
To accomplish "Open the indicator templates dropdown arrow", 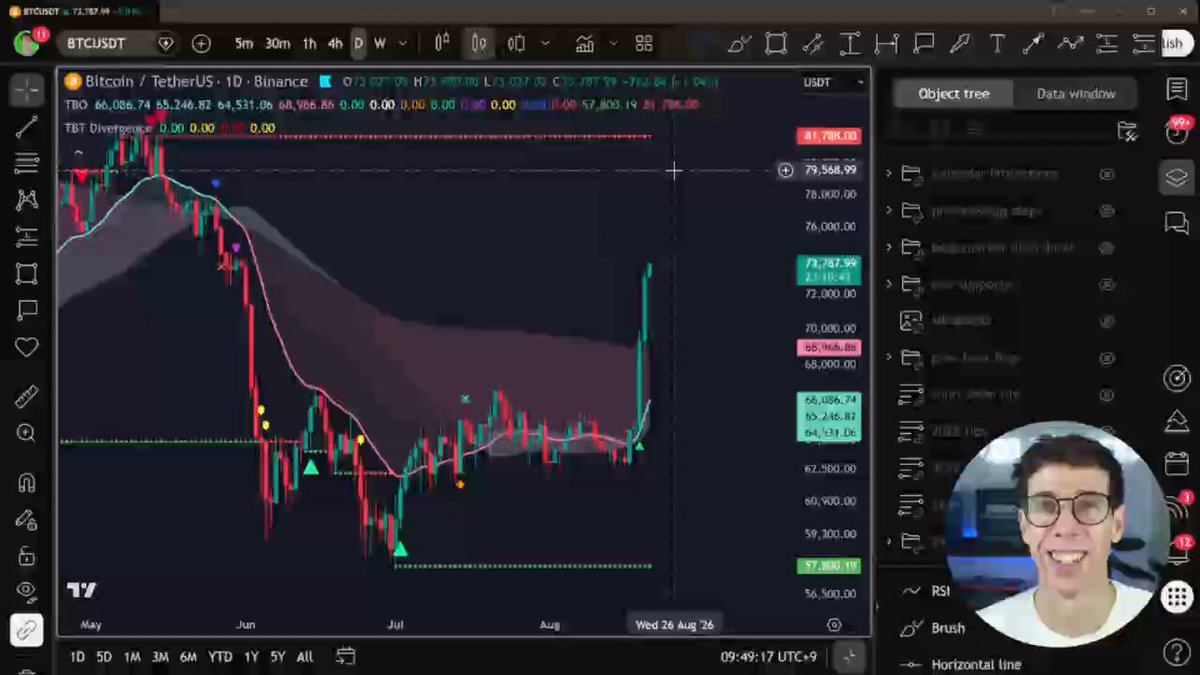I will pyautogui.click(x=613, y=44).
